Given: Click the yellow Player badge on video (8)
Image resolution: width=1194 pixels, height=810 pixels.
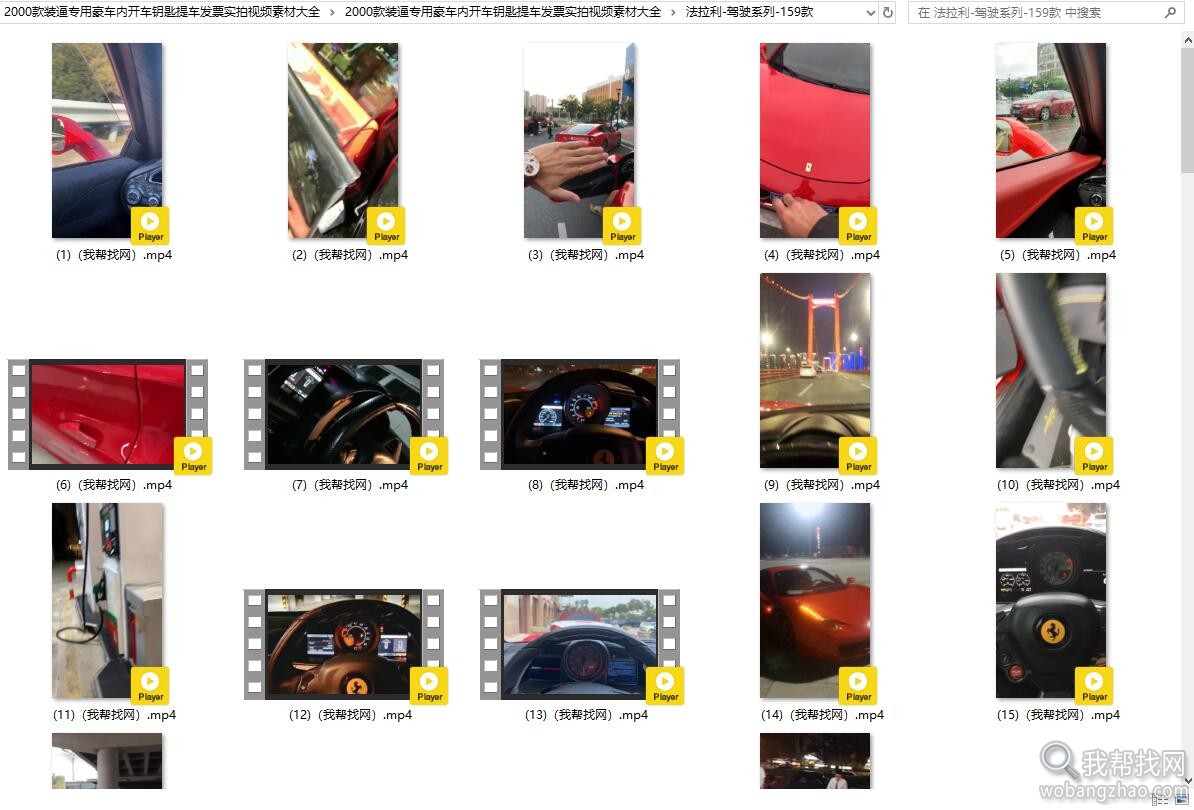Looking at the screenshot, I should click(666, 455).
